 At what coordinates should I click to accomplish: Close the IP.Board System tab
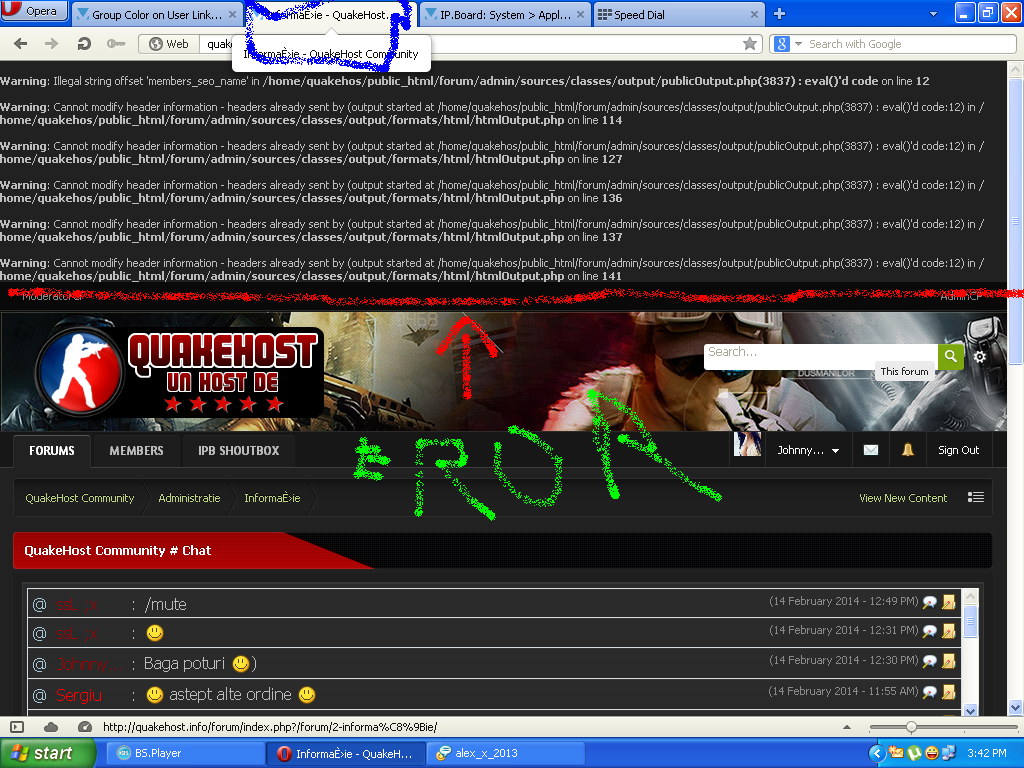tap(581, 14)
